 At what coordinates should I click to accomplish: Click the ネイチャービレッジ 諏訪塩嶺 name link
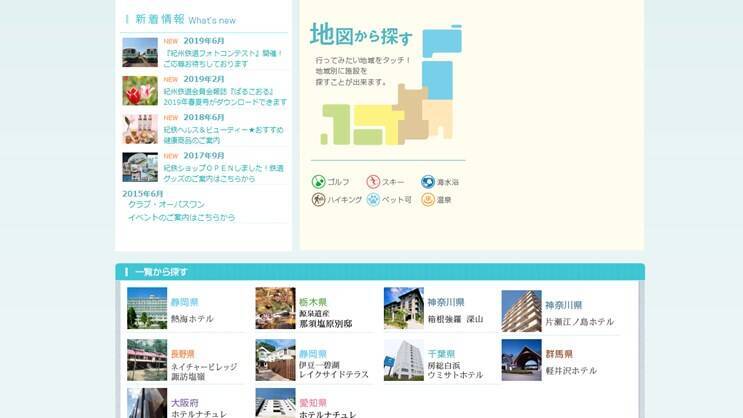click(x=204, y=372)
